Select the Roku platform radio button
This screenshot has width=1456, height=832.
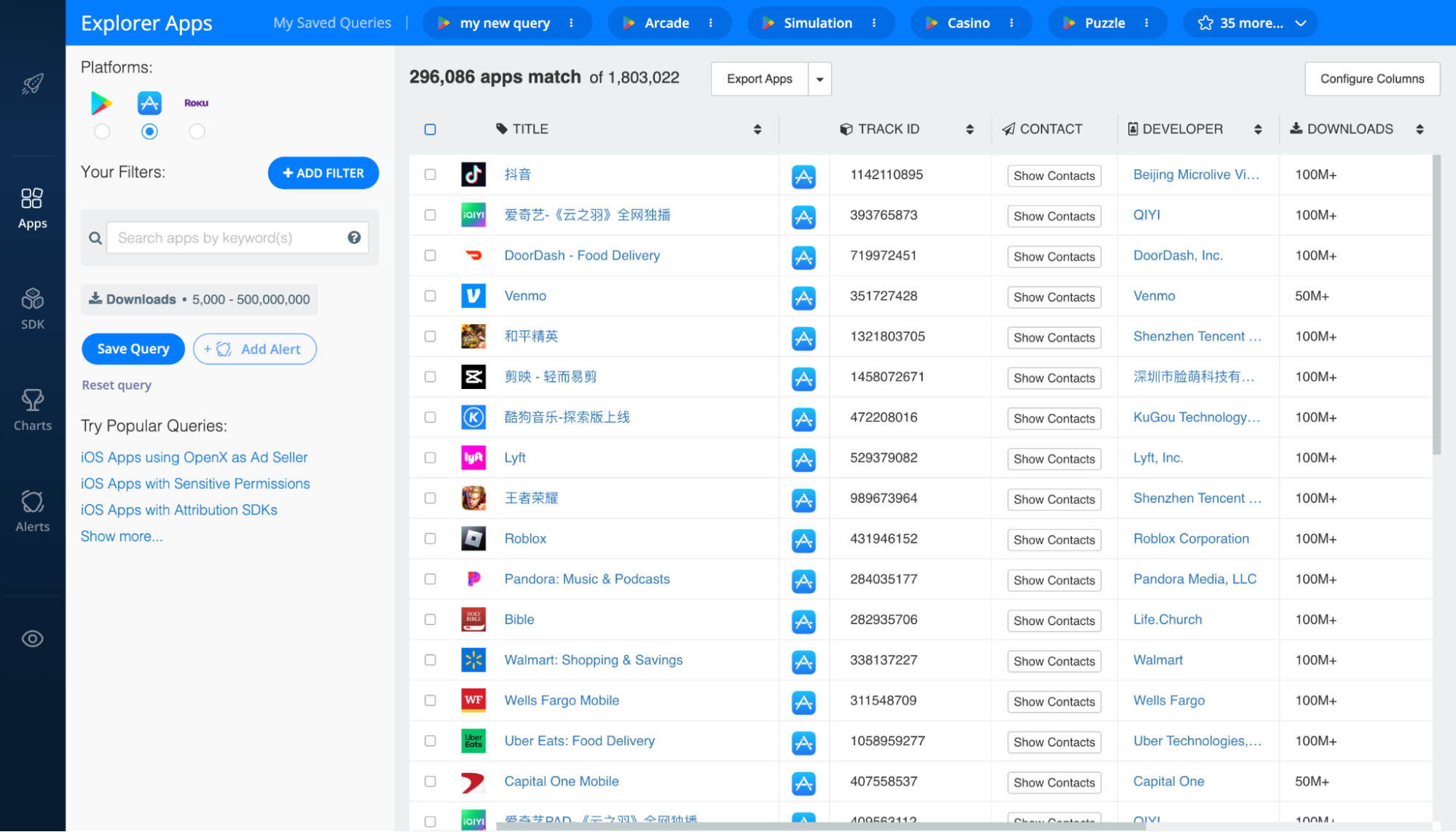click(x=197, y=132)
